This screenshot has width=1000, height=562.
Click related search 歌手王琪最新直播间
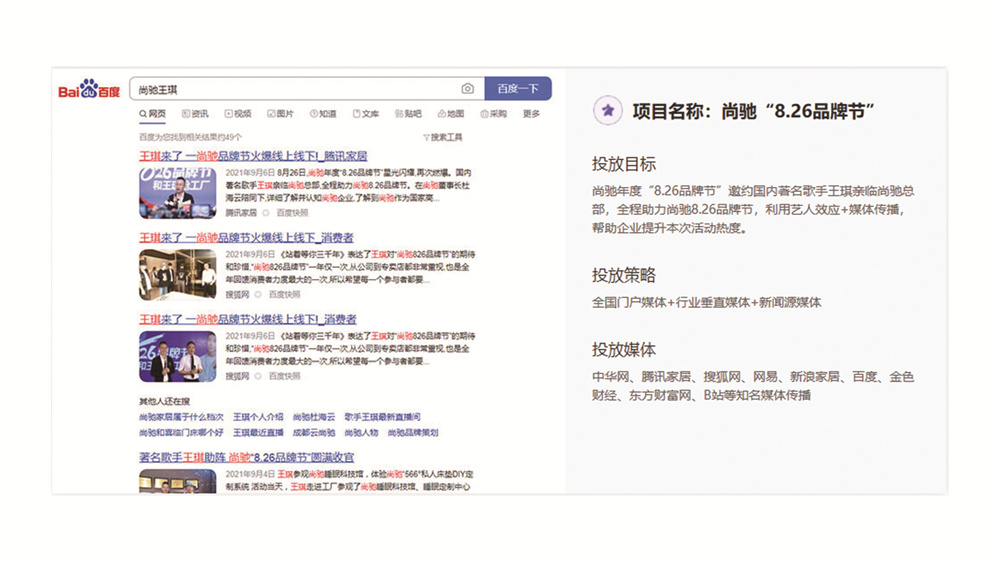pos(382,416)
